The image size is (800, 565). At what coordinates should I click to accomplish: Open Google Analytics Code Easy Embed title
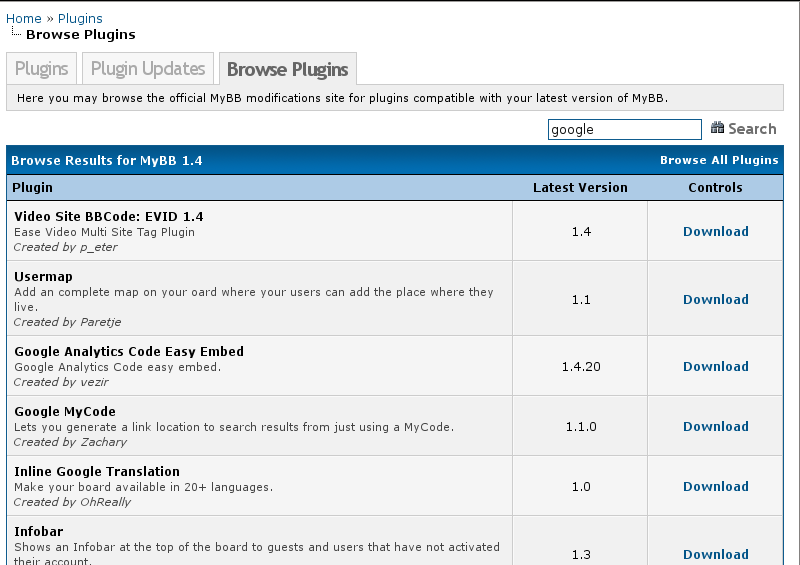128,351
